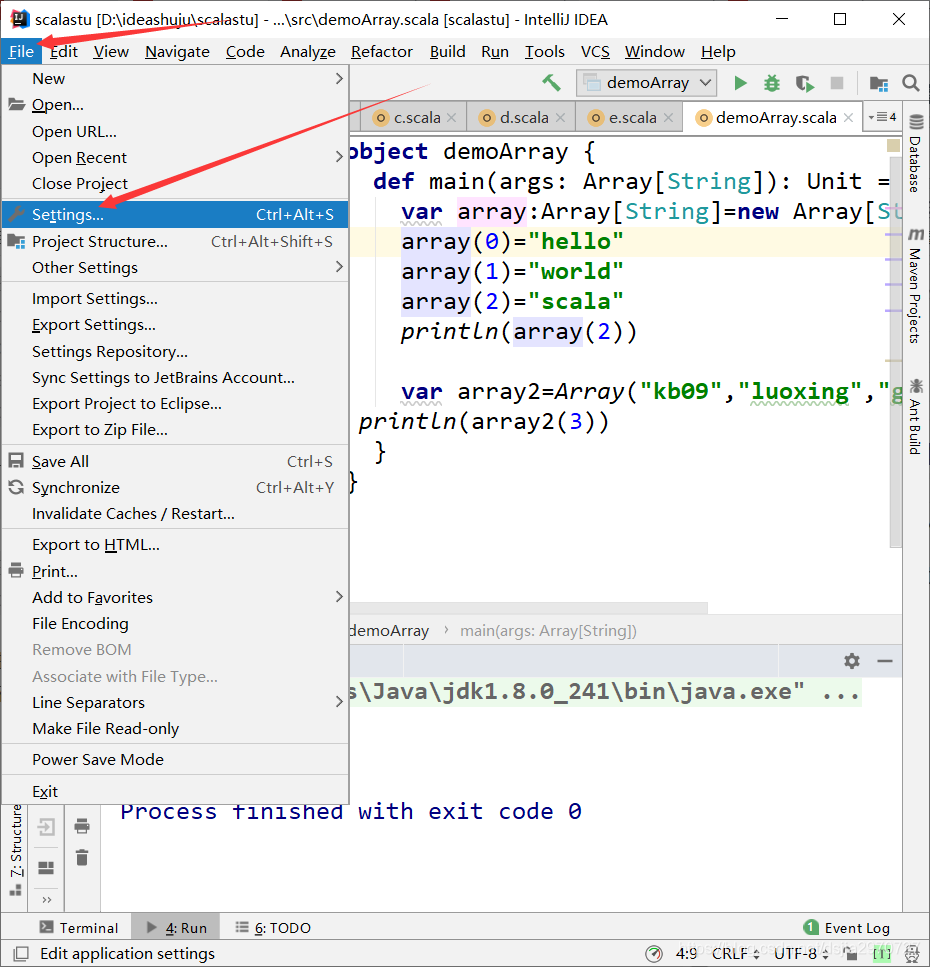Expand the New submenu
This screenshot has height=967, width=930.
175,78
